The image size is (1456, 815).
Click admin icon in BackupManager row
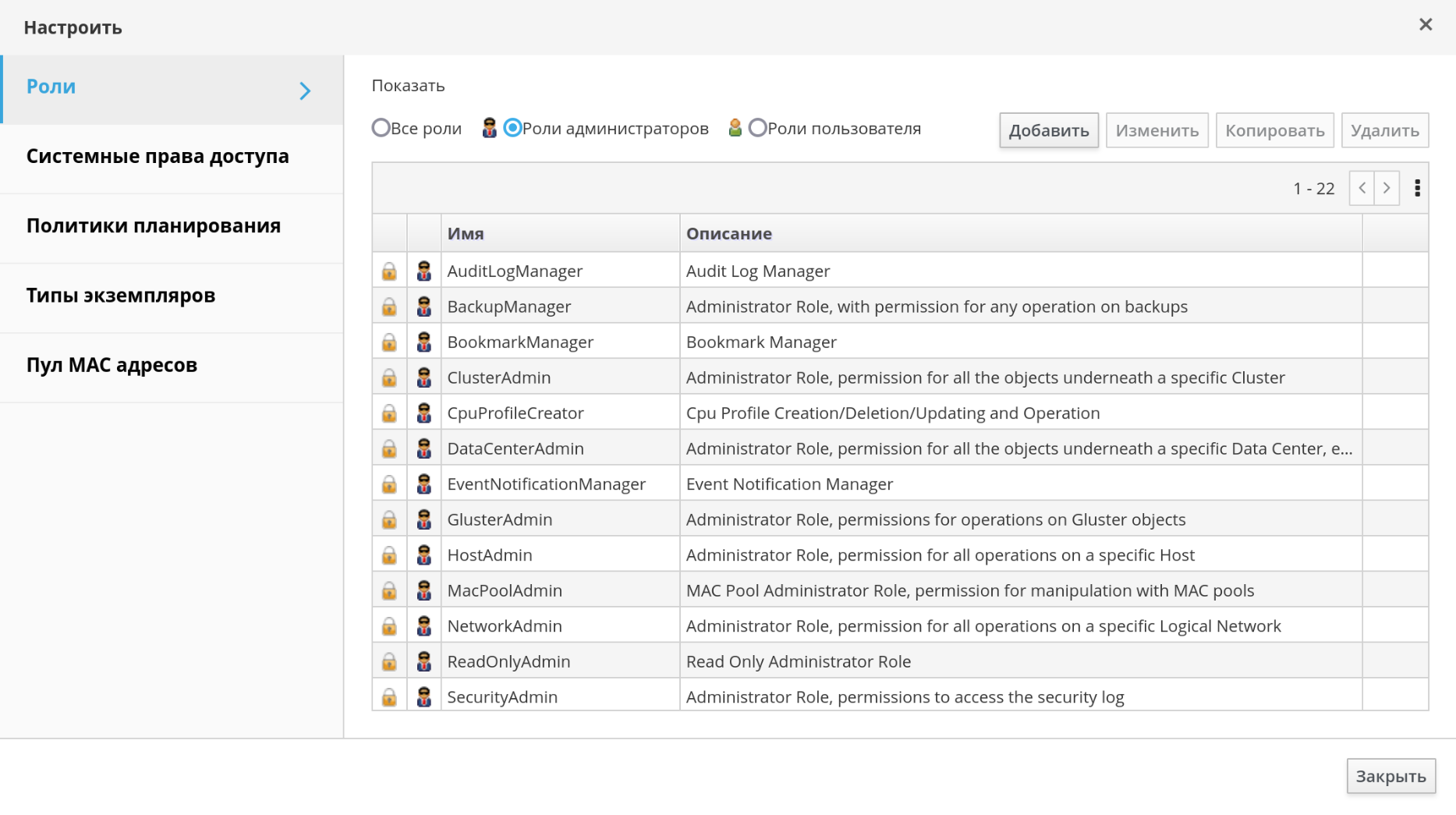tap(423, 307)
